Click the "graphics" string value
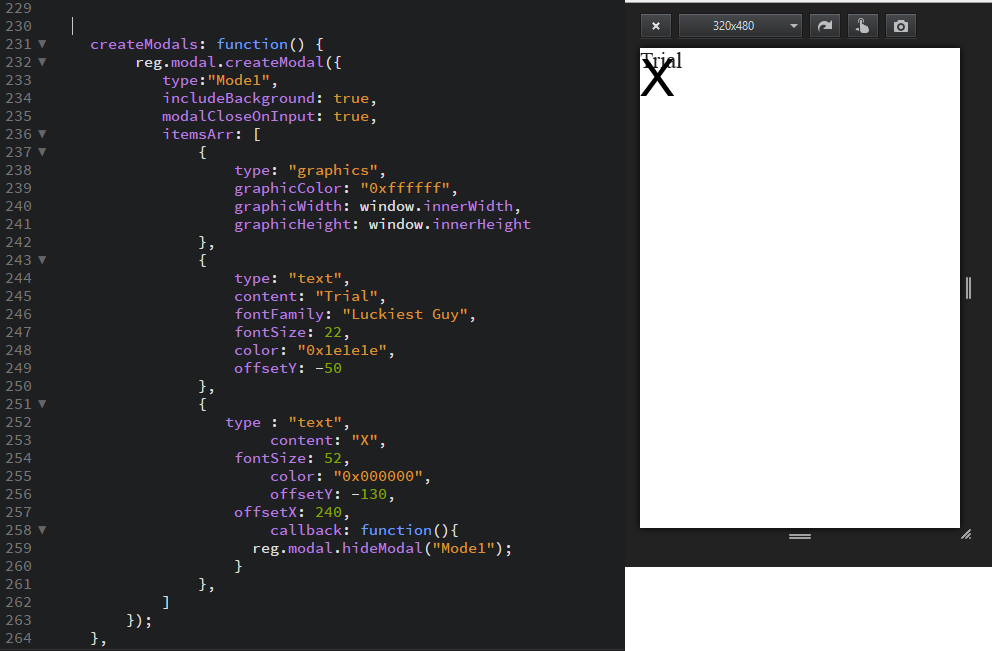The height and width of the screenshot is (651, 992). click(333, 170)
